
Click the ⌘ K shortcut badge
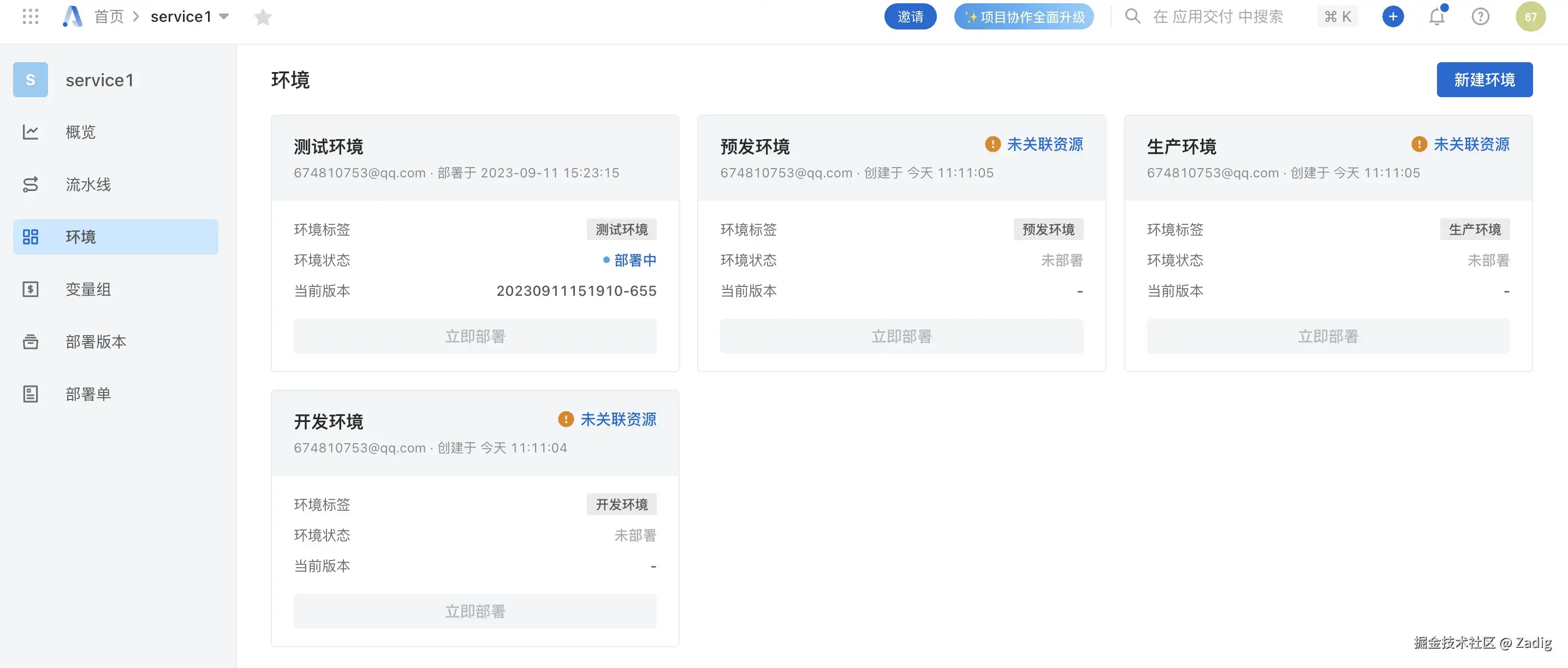1337,16
